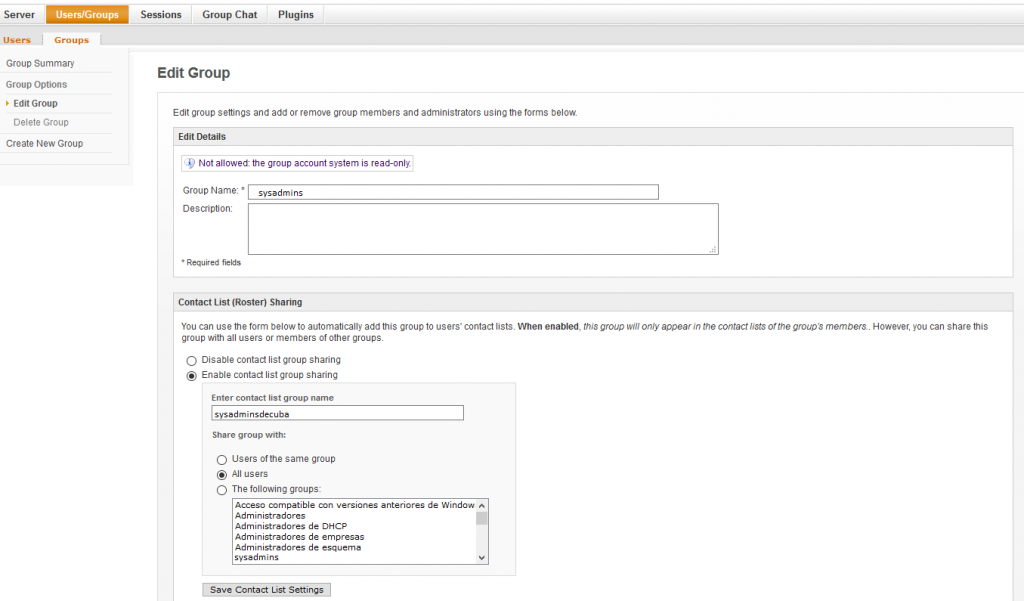Screen dimensions: 1024x601
Task: Select Enable contact list group sharing
Action: (191, 376)
